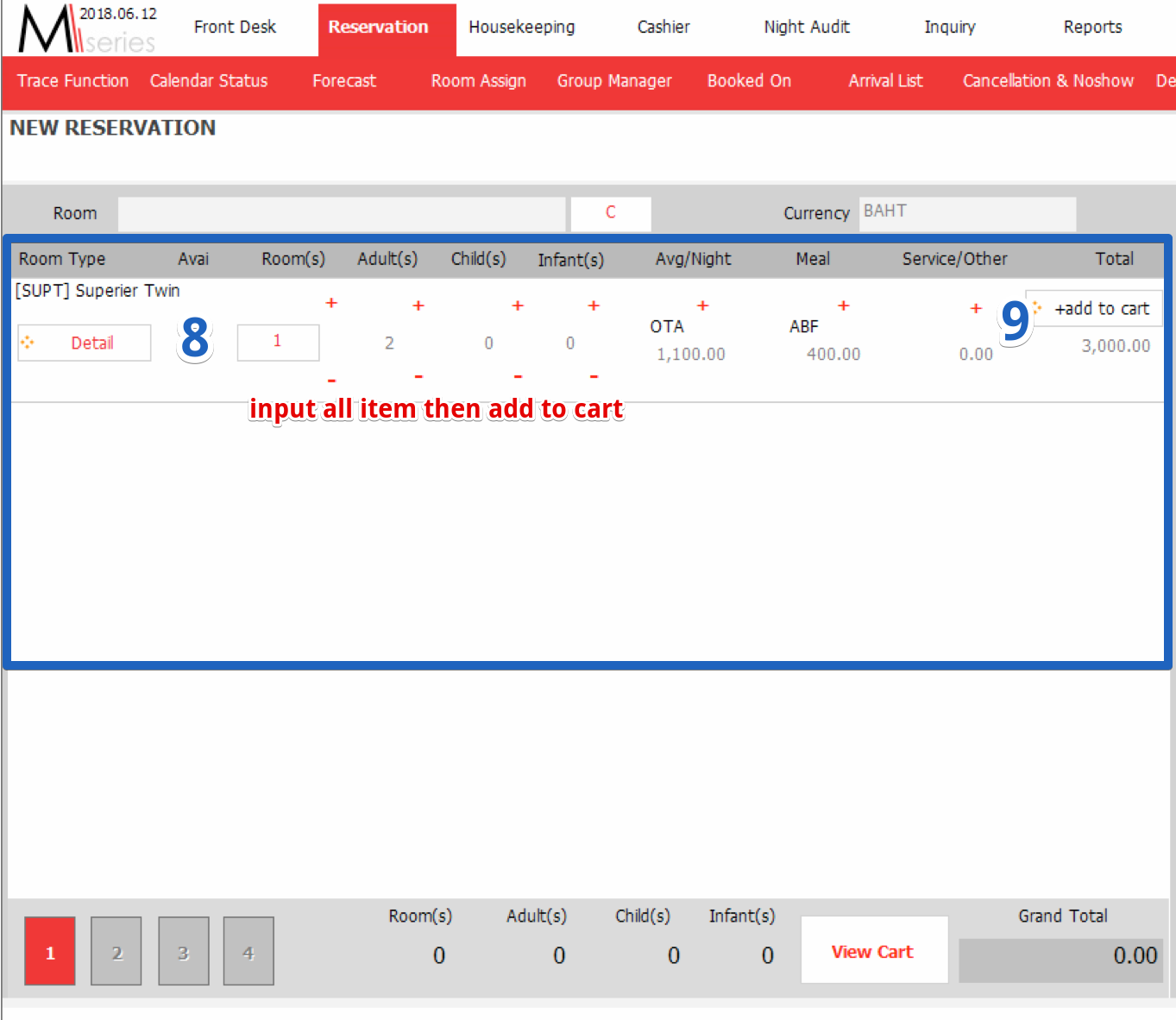
Task: Select the ABF meal code
Action: tap(803, 326)
